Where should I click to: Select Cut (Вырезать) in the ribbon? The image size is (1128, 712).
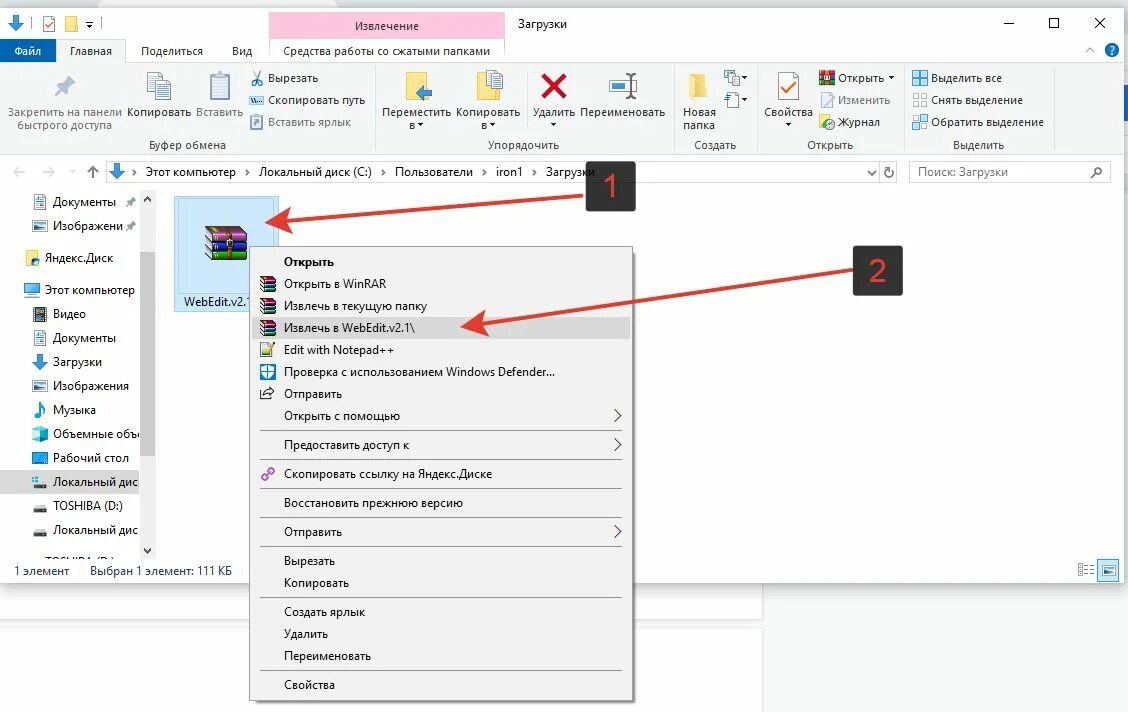284,78
